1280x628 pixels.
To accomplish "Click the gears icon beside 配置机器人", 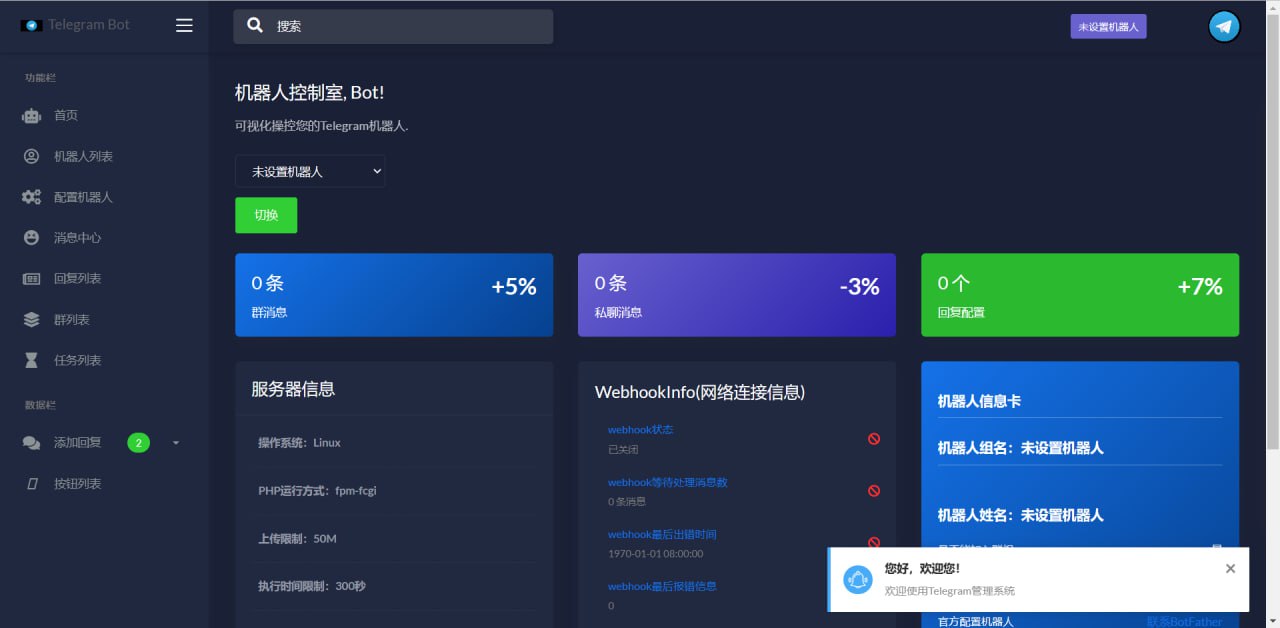I will coord(32,197).
